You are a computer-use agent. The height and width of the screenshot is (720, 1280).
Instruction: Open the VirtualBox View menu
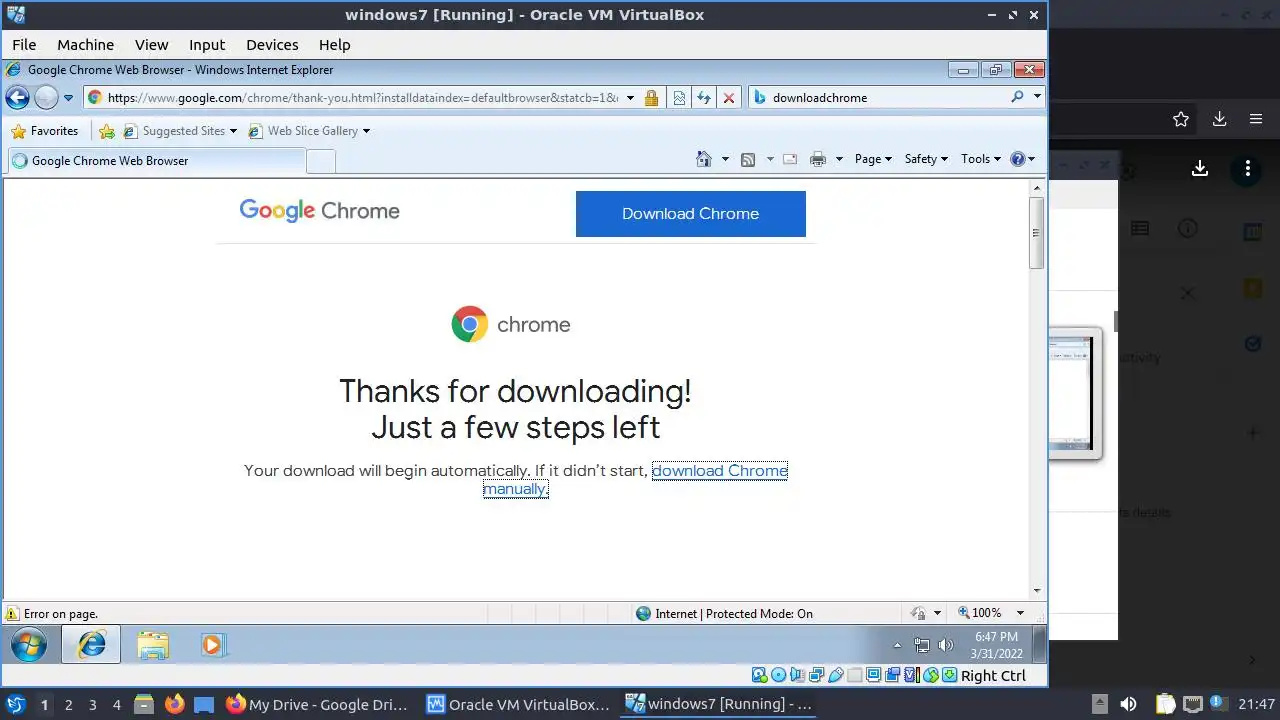152,45
